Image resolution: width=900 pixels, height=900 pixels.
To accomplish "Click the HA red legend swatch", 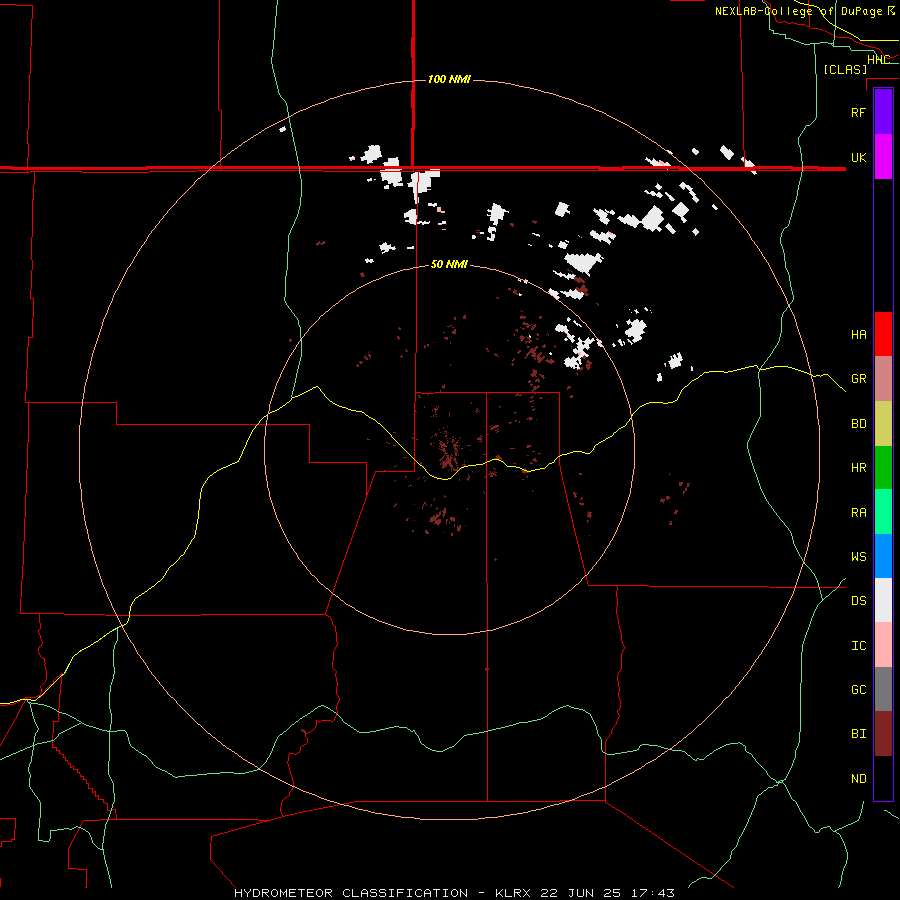I will click(883, 334).
